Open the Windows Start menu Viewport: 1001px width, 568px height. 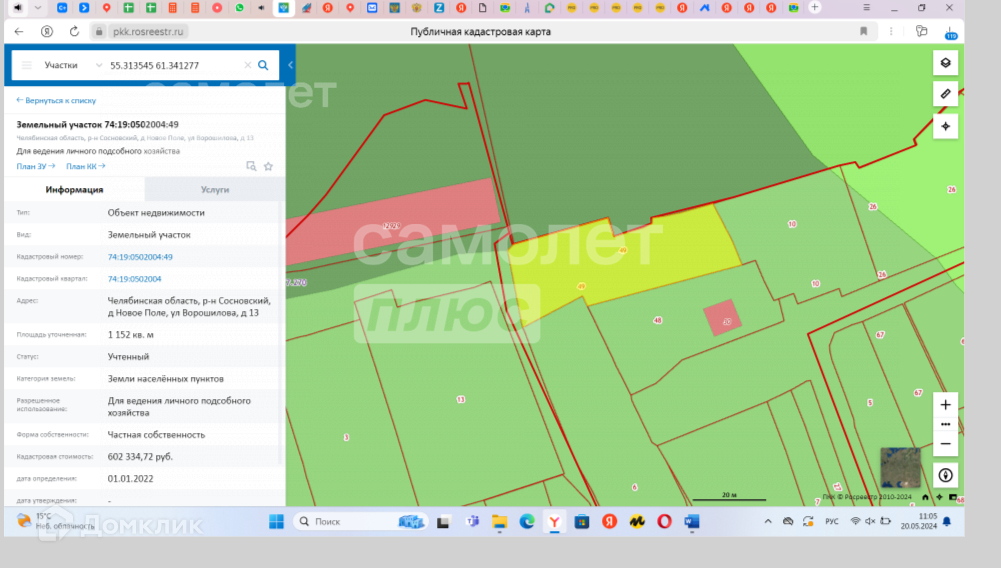coord(276,521)
